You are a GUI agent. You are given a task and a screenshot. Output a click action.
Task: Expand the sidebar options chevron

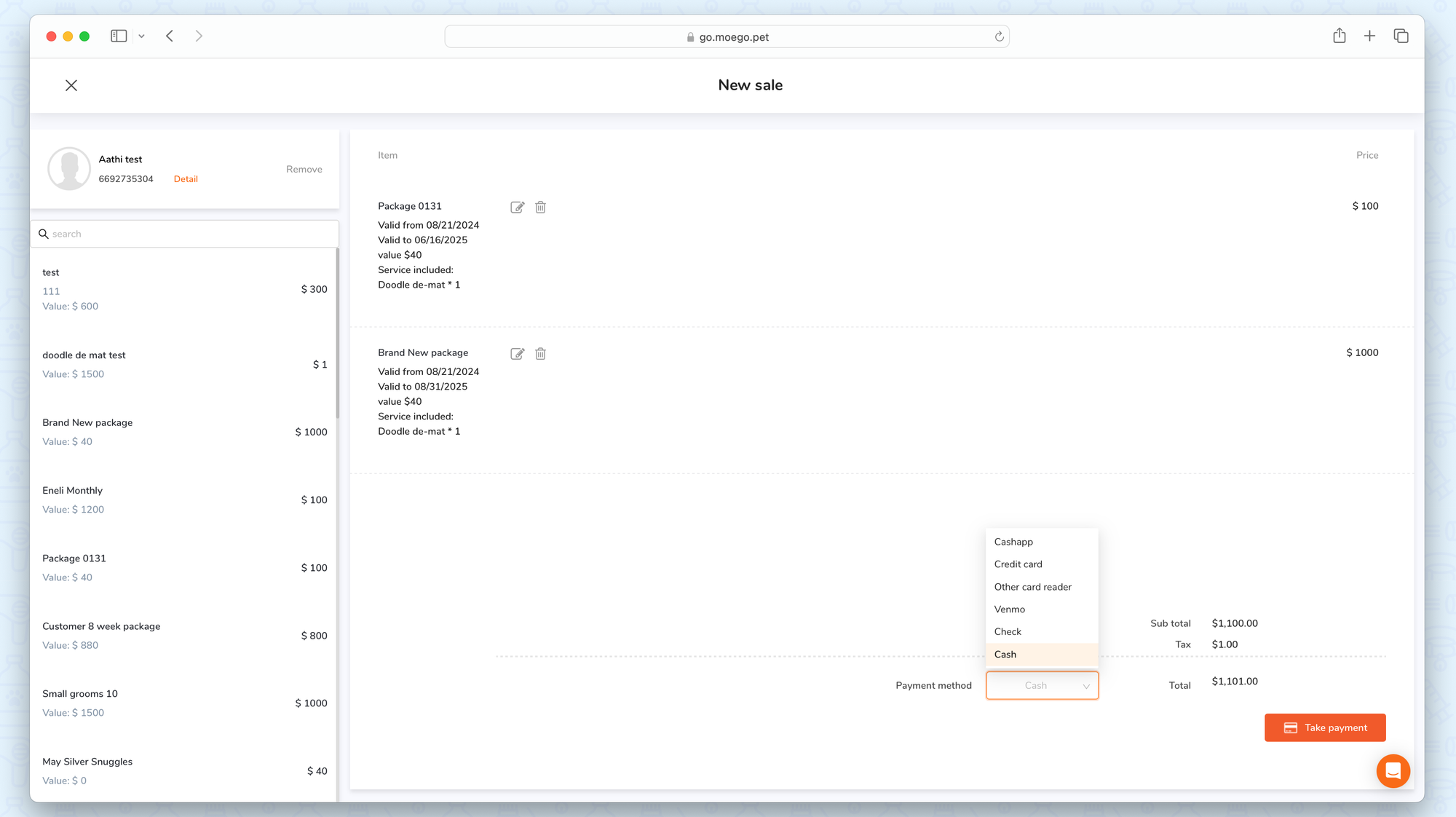coord(141,36)
